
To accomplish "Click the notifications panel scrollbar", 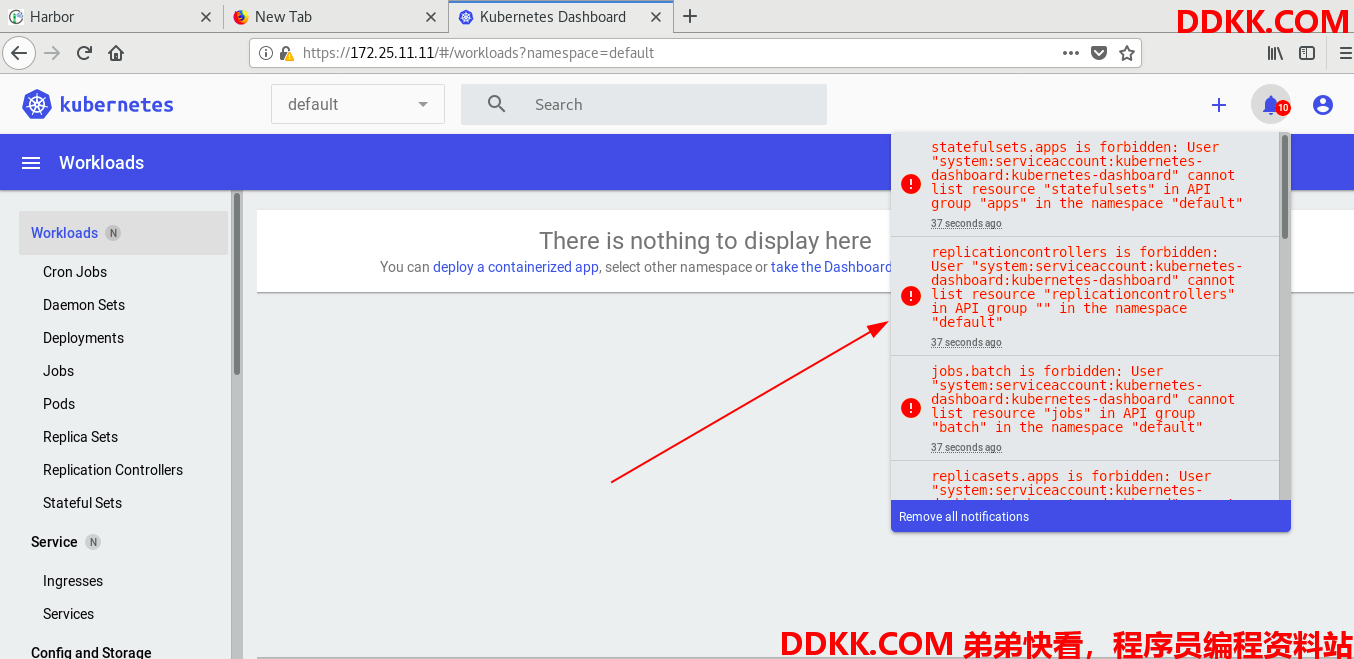I will coord(1285,187).
